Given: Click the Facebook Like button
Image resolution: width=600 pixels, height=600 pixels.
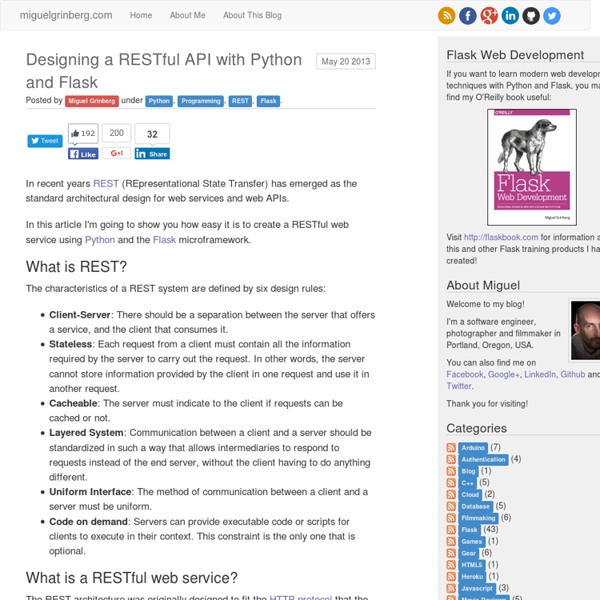Looking at the screenshot, I should pyautogui.click(x=83, y=154).
